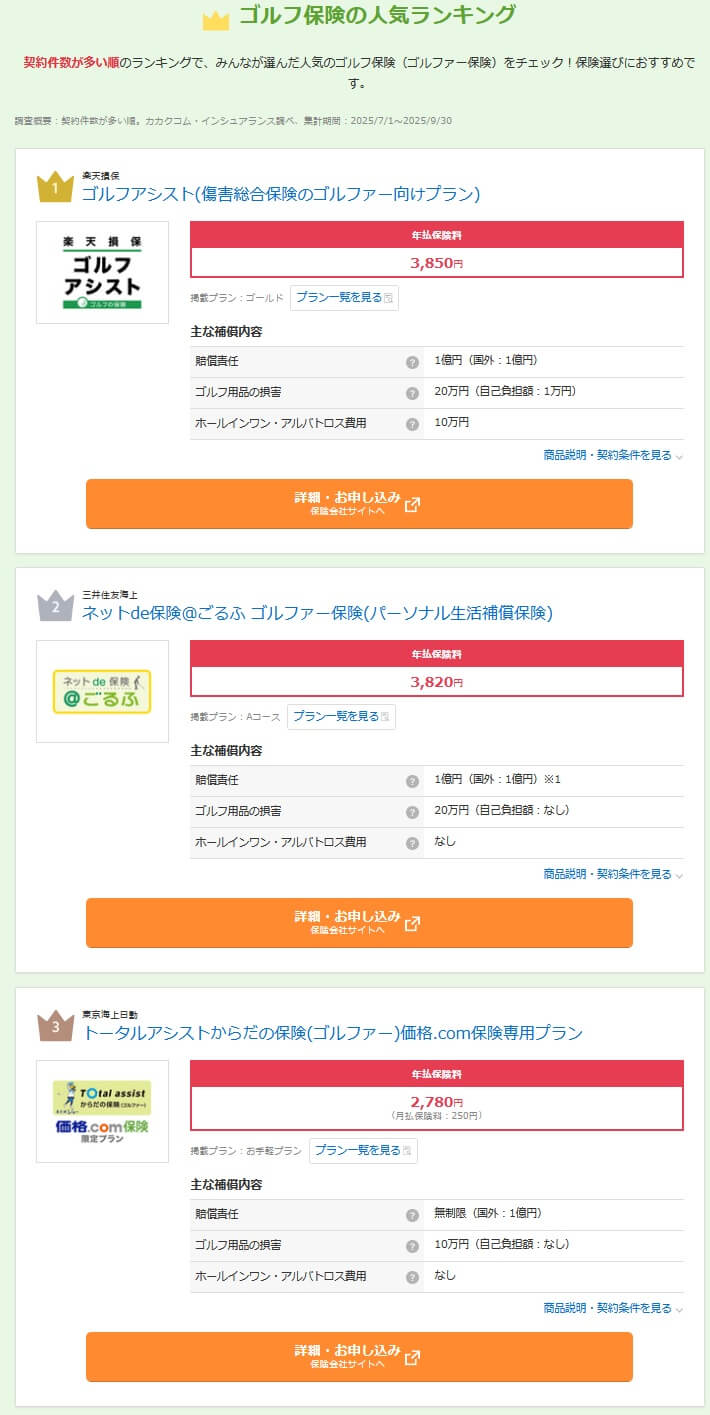Click the Total assist 価格.com保険 logo thumbnail
The width and height of the screenshot is (710, 1415).
point(103,1111)
